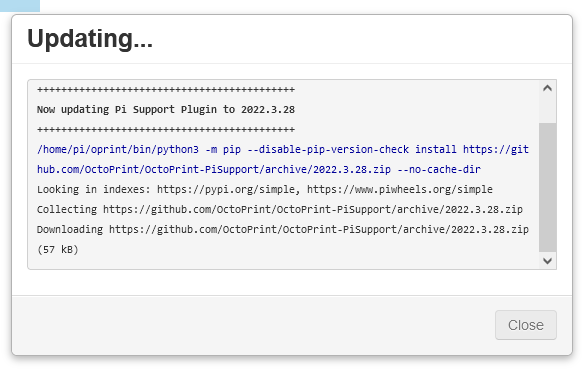Click the scroll up arrow in log box

pyautogui.click(x=547, y=88)
